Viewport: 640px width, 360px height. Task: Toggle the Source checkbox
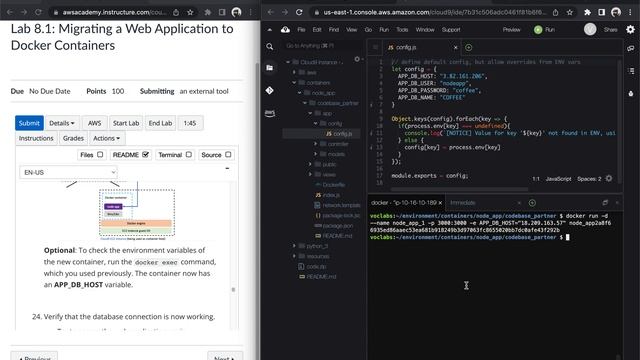coord(228,154)
